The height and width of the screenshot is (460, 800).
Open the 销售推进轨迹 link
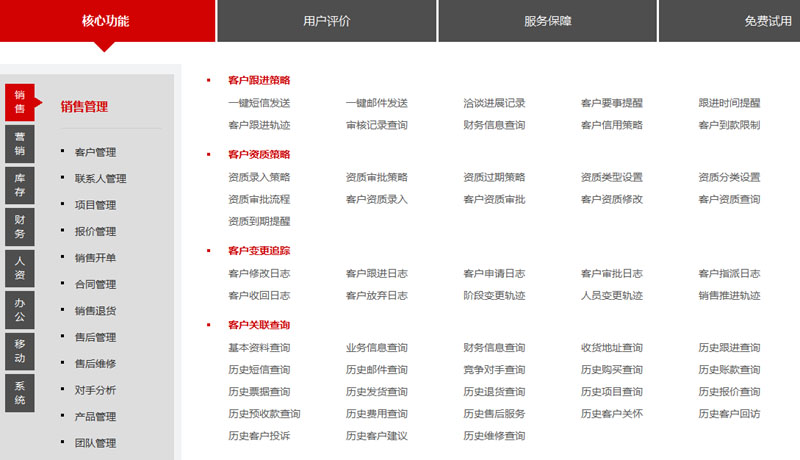click(729, 295)
